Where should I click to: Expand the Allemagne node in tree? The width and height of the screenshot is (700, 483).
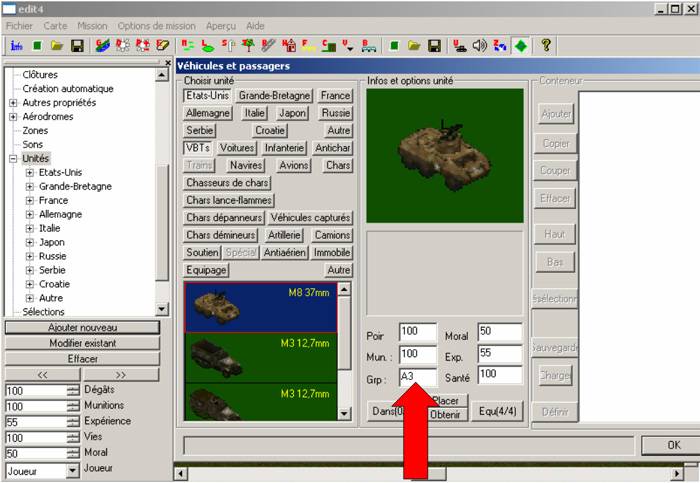pos(30,214)
